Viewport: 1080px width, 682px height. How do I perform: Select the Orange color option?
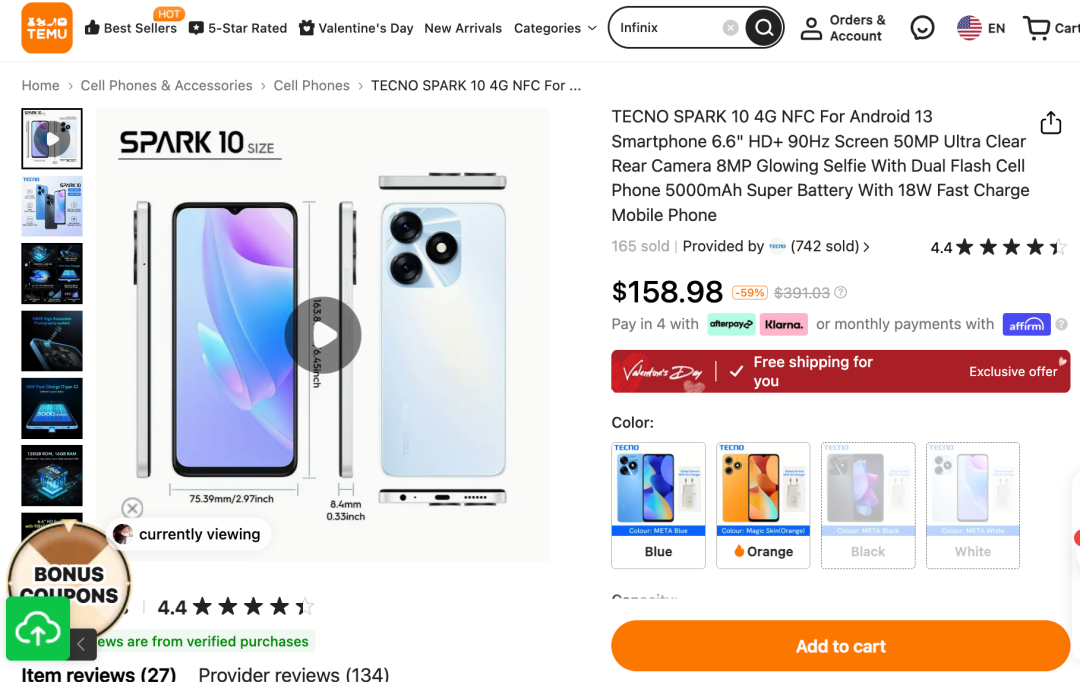pos(763,505)
